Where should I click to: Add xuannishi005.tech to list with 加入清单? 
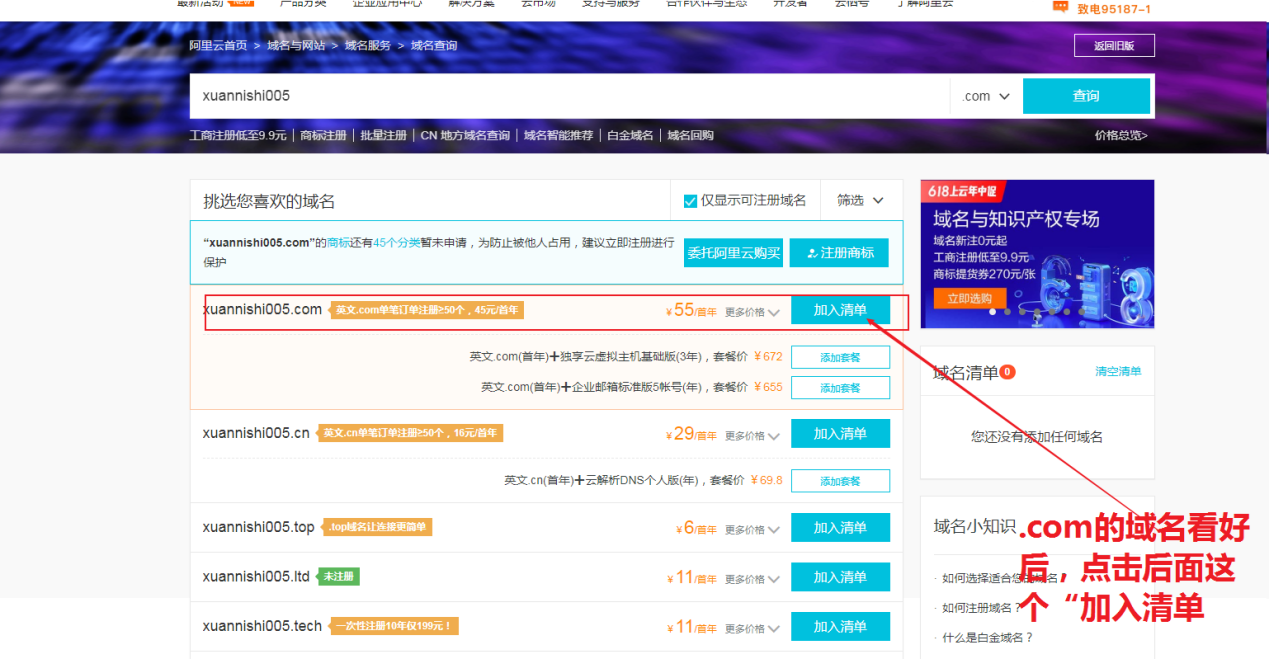(840, 627)
